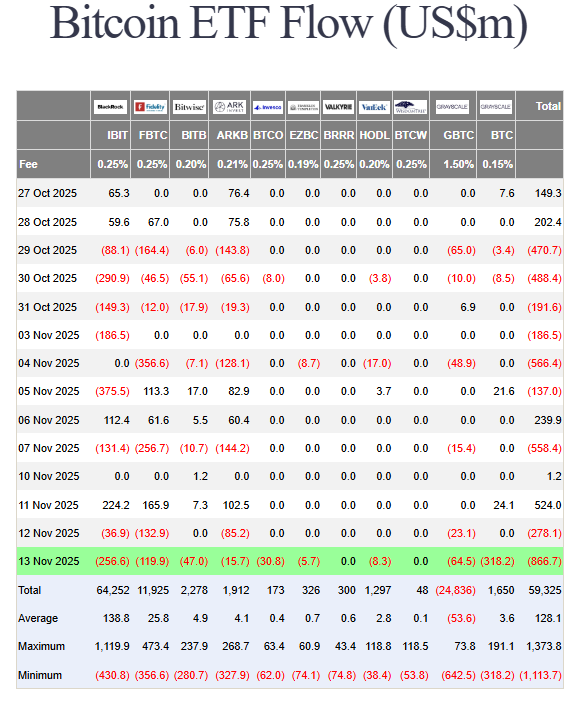Screen dimensions: 588x705
Task: Click the Total column header
Action: click(548, 107)
